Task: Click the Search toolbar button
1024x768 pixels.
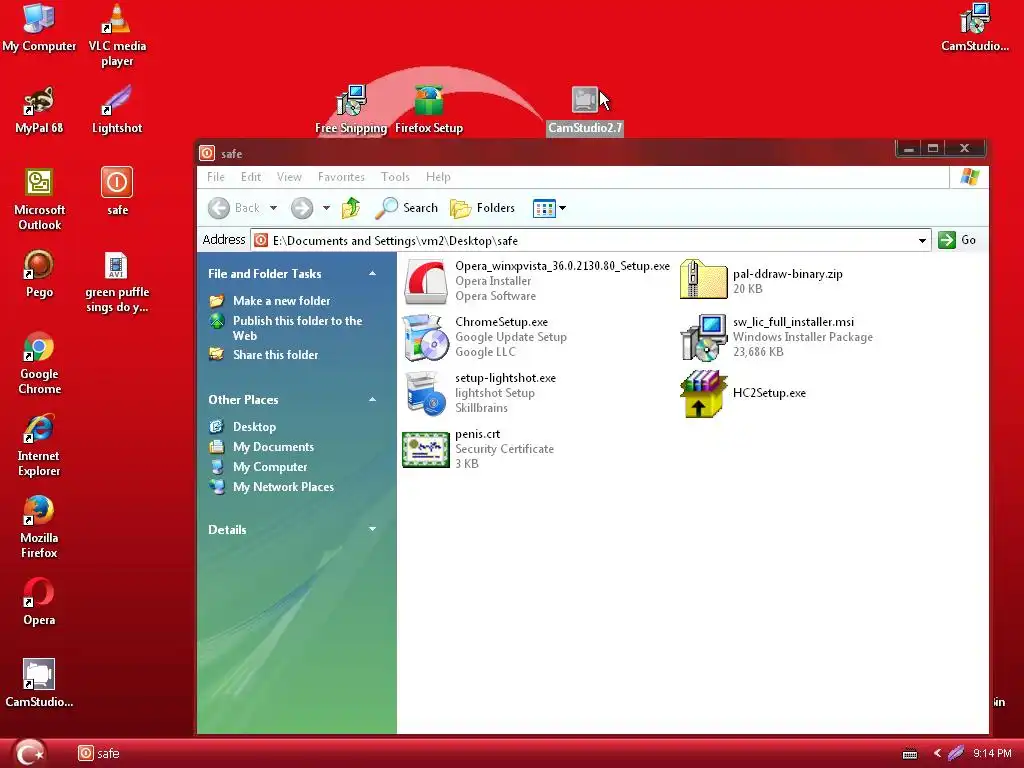Action: (x=406, y=208)
